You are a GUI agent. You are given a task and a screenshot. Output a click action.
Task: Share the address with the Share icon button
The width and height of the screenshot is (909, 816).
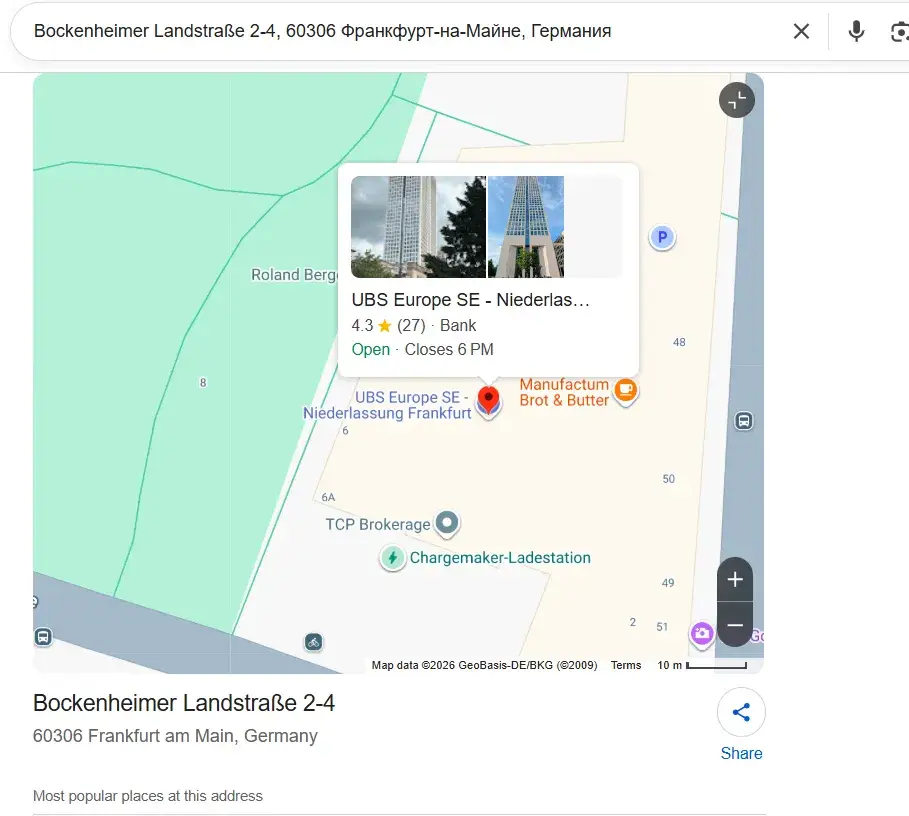[x=741, y=712]
